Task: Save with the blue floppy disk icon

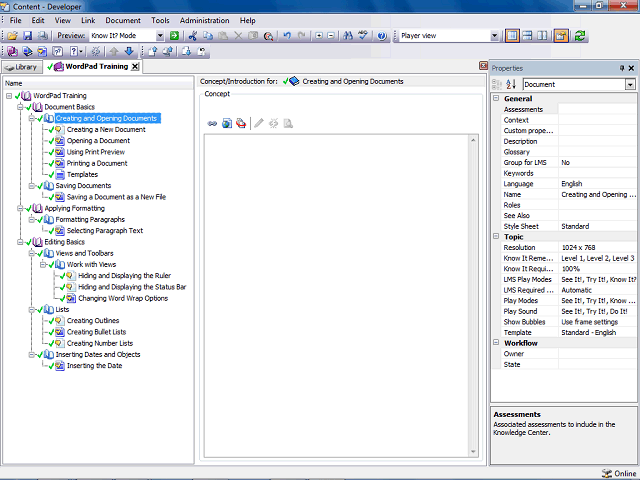Action: pos(27,36)
